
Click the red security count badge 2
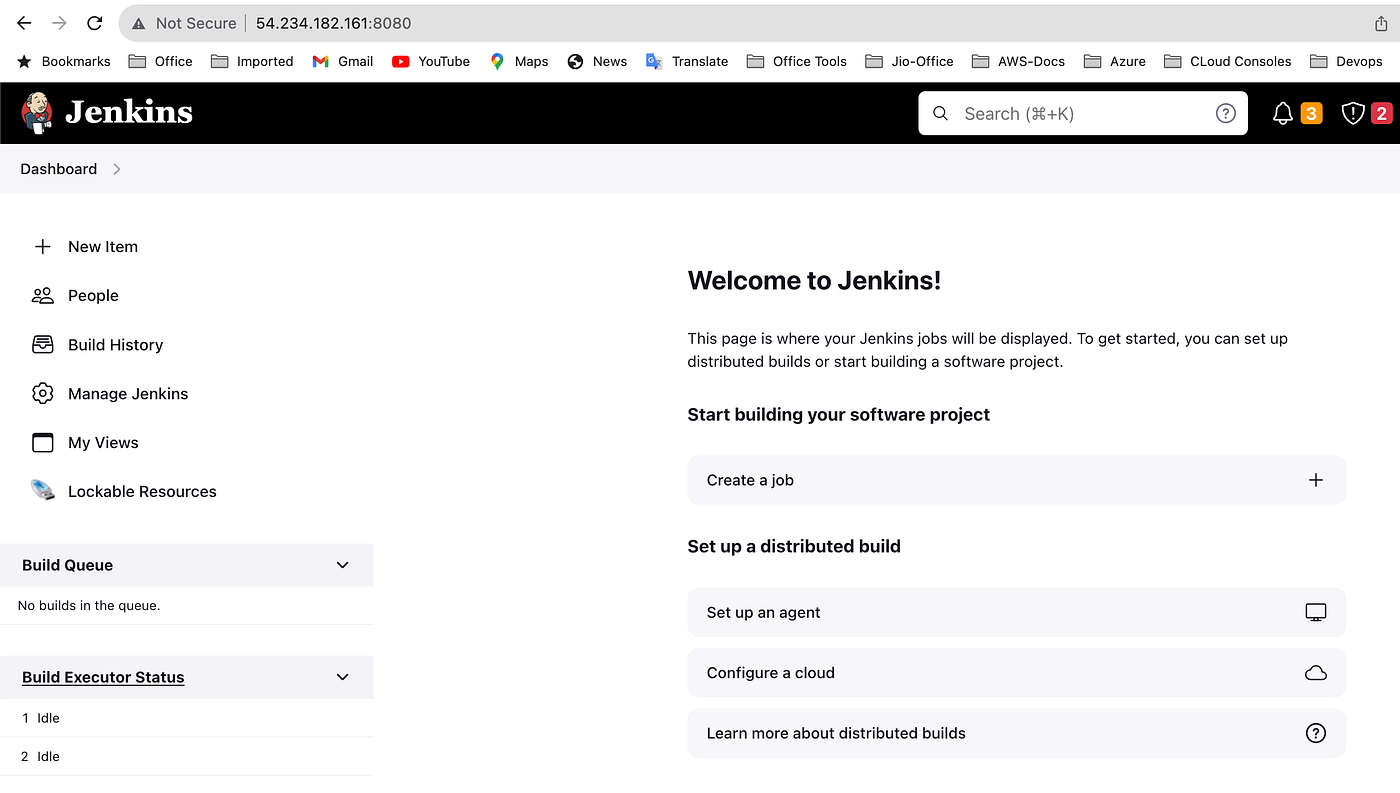1381,113
